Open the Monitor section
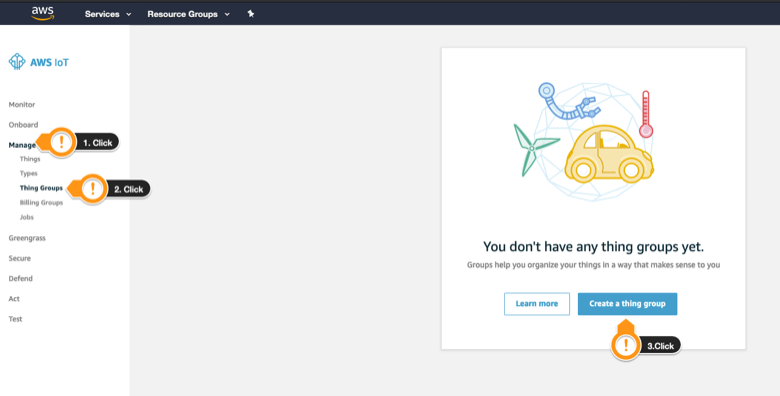Viewport: 780px width, 396px height. pos(22,104)
